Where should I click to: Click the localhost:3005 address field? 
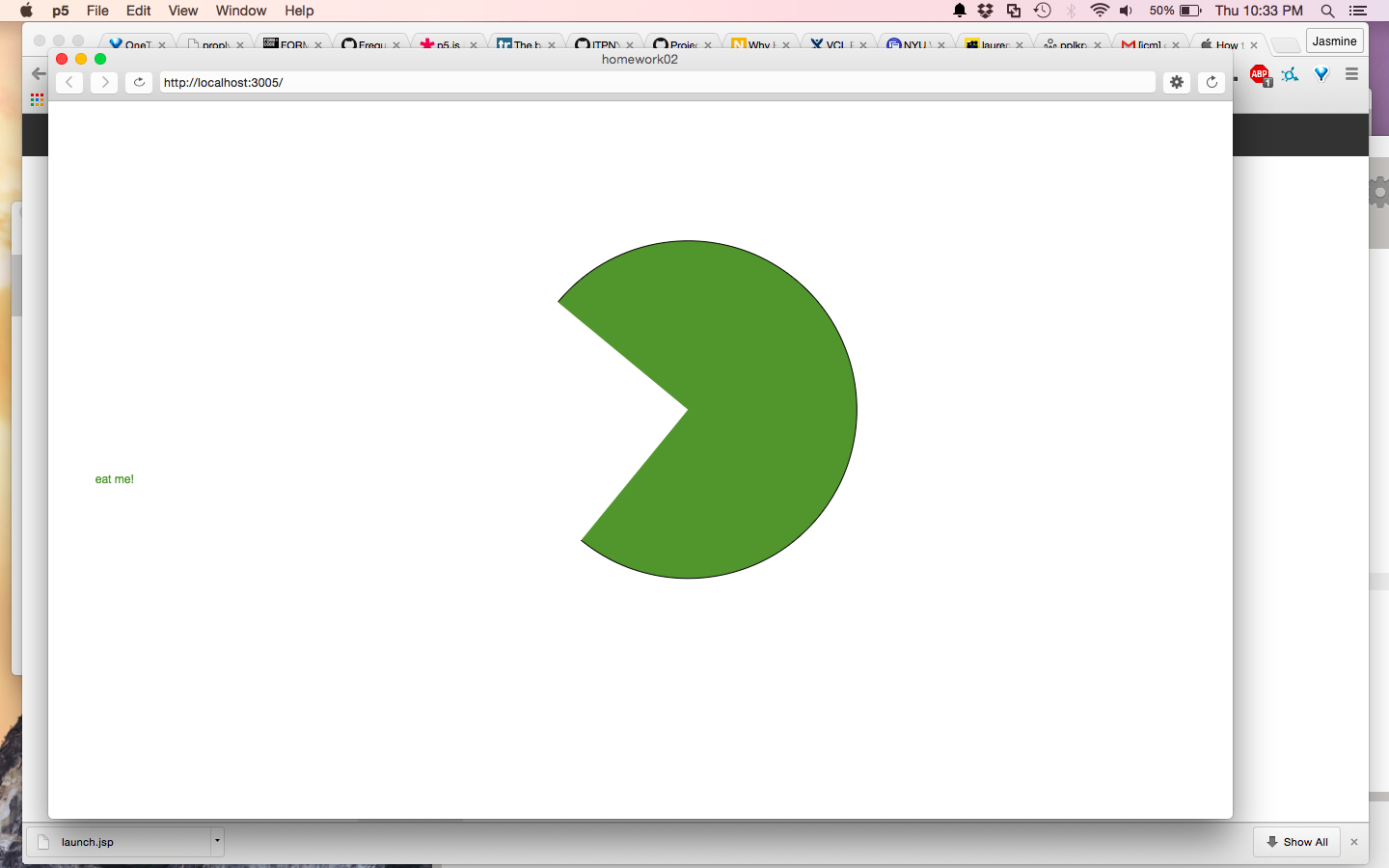(656, 83)
